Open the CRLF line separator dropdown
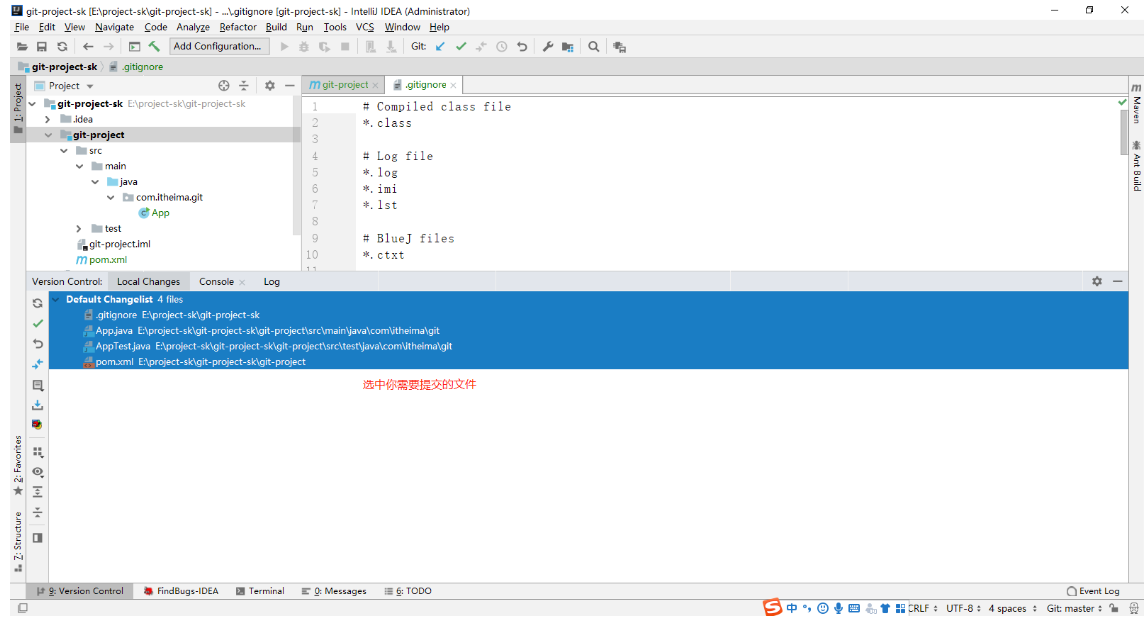The image size is (1146, 624). [x=922, y=608]
